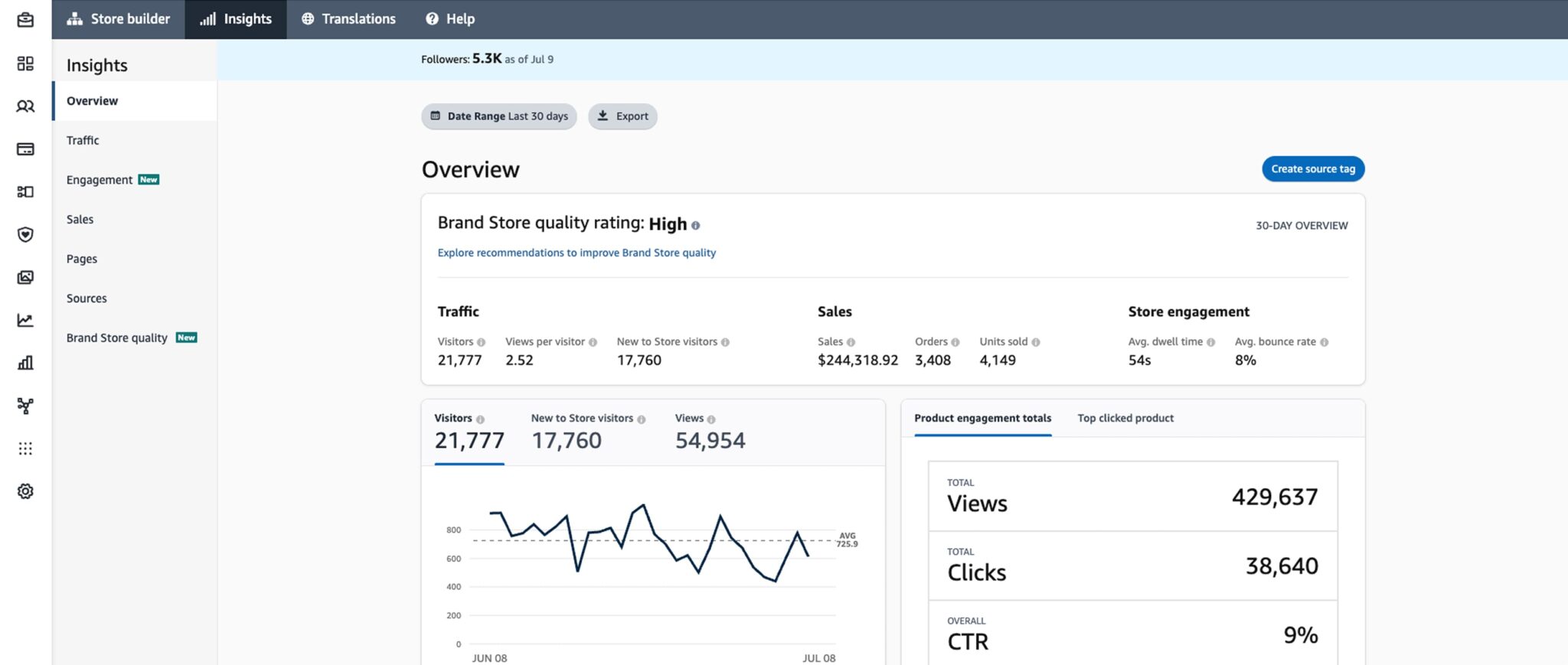Viewport: 1568px width, 665px height.
Task: Select Traffic in the Insights sidebar
Action: click(x=83, y=140)
